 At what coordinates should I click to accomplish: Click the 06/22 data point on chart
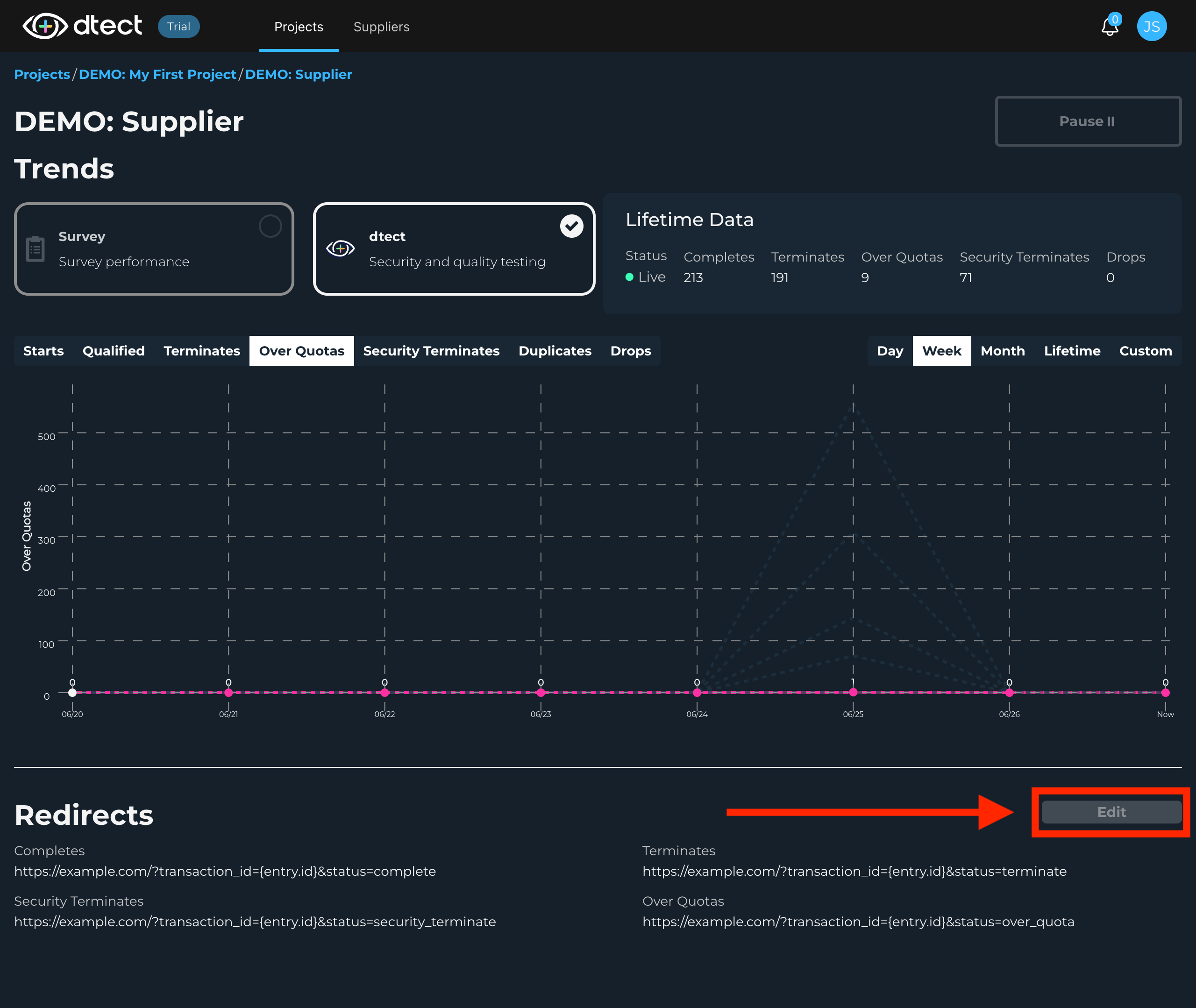pos(384,693)
